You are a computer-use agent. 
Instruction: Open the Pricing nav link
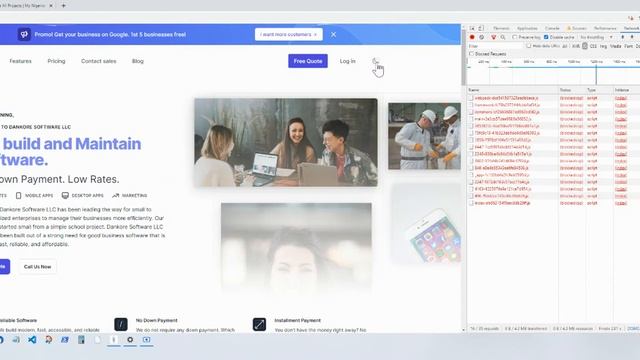56,61
